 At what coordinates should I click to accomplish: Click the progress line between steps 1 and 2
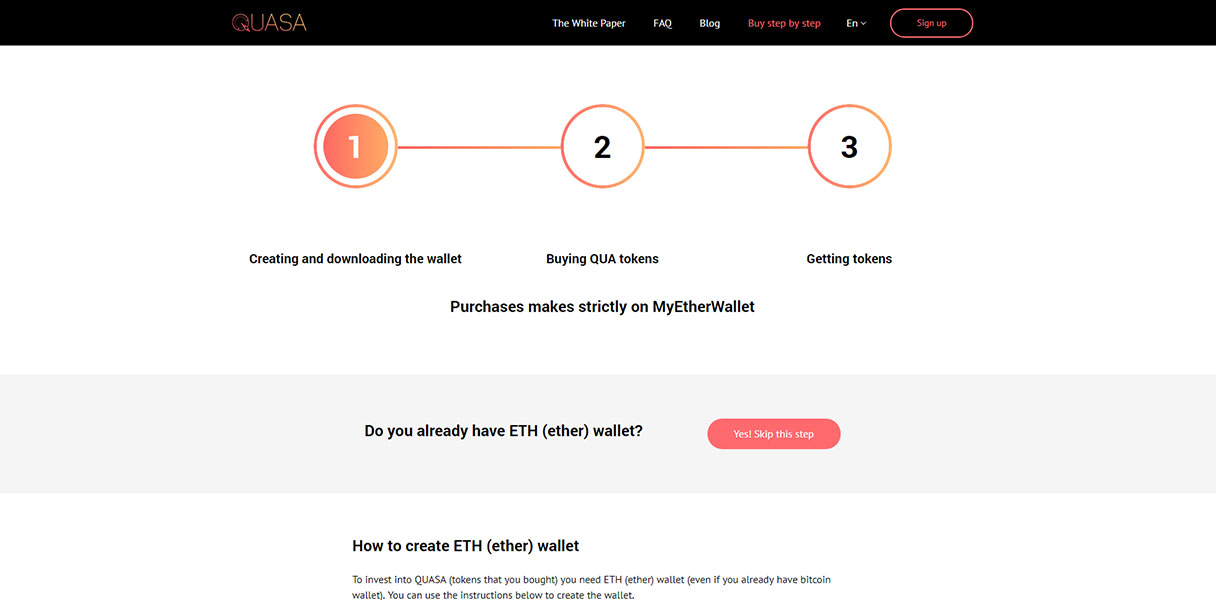tap(479, 147)
